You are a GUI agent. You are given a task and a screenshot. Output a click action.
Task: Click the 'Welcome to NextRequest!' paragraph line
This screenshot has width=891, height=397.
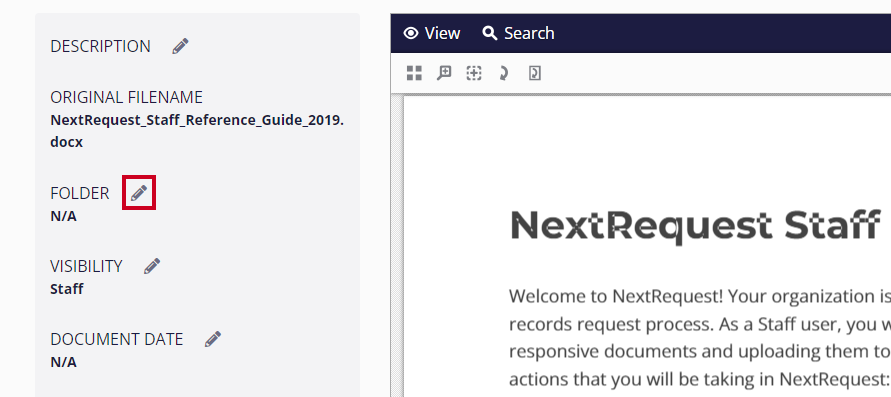pyautogui.click(x=700, y=296)
